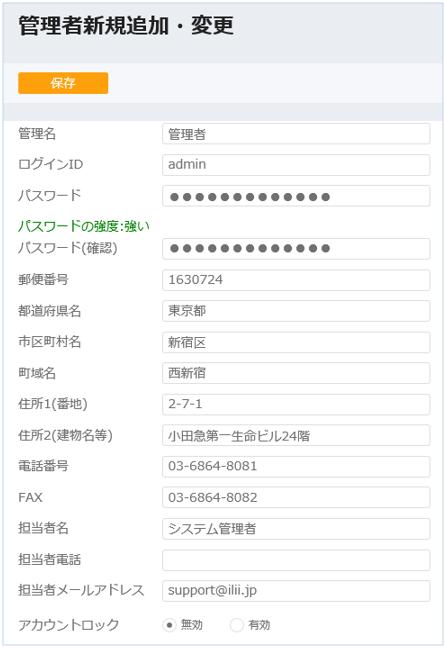Click the 電話番号 field 03-6864-8081

click(x=296, y=466)
